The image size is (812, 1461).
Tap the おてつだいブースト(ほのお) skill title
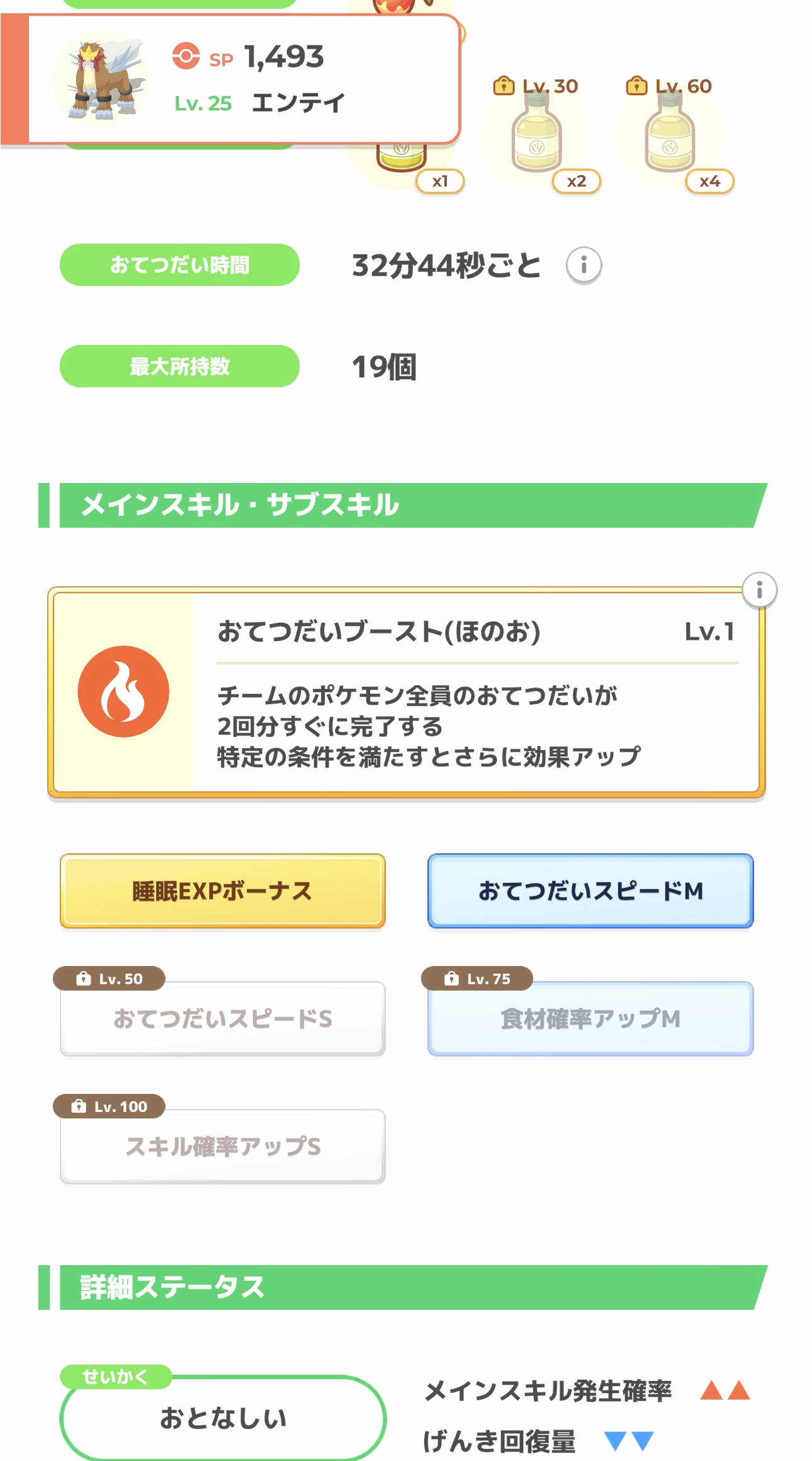tap(379, 631)
